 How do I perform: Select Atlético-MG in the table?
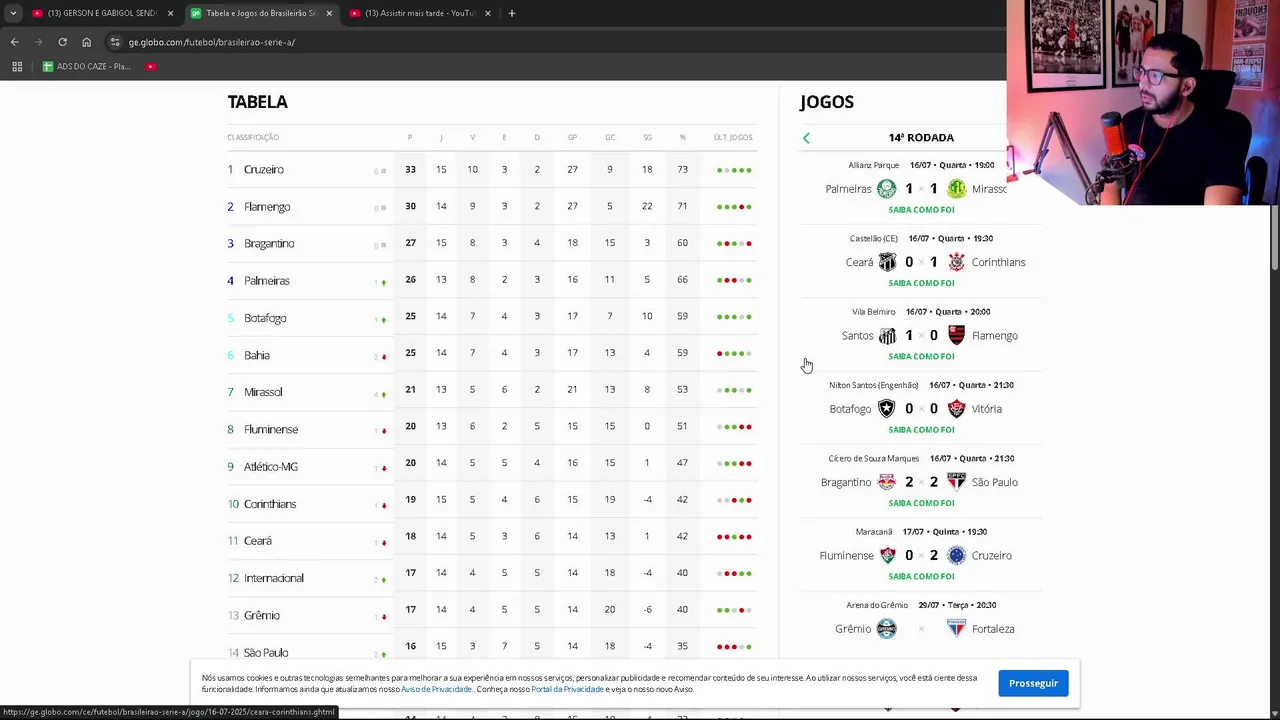(271, 467)
